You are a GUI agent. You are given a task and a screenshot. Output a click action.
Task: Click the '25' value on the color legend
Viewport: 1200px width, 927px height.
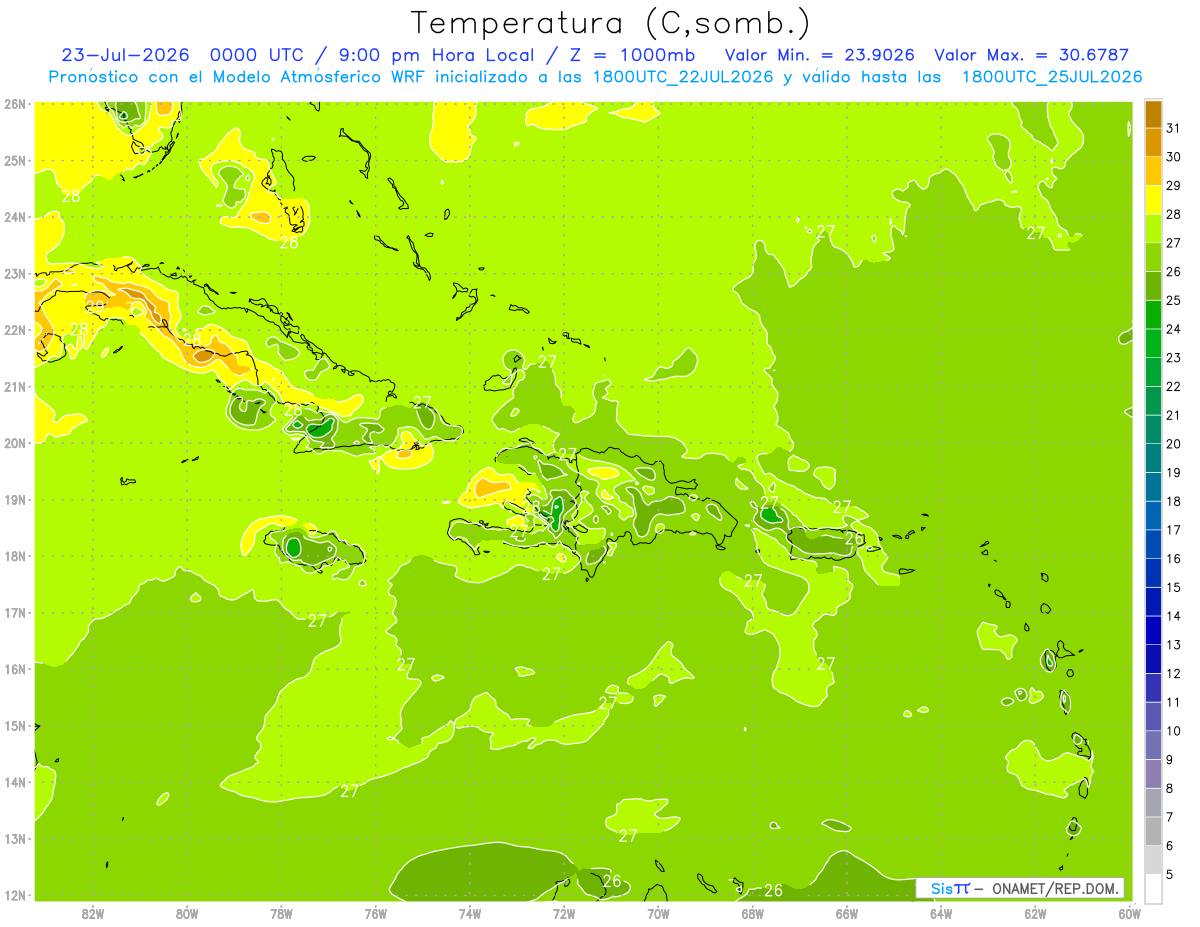pyautogui.click(x=1173, y=300)
